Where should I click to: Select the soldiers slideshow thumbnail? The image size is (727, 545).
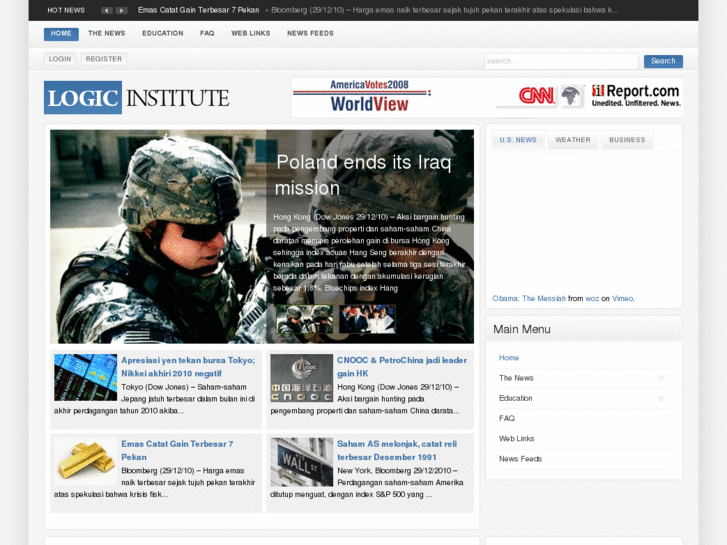pos(305,319)
